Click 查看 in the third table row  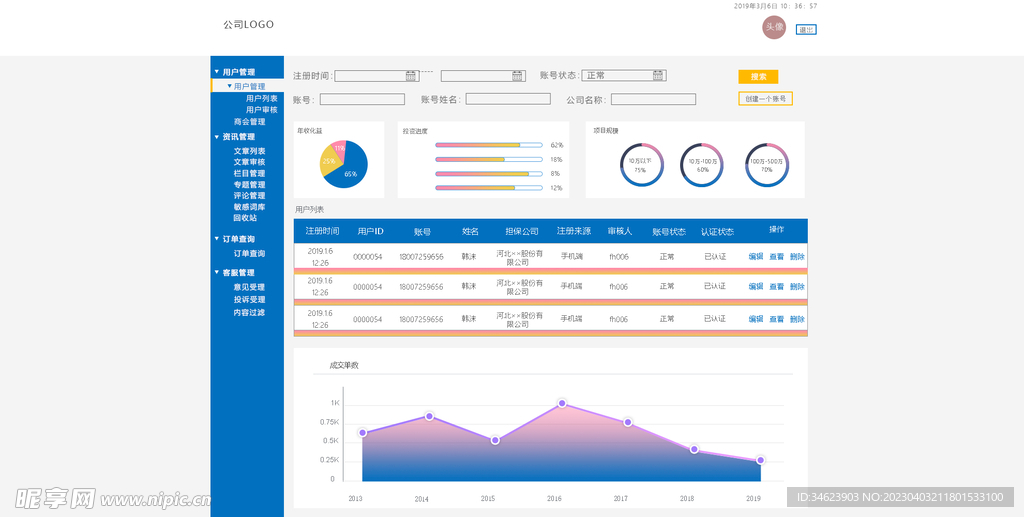tap(776, 319)
